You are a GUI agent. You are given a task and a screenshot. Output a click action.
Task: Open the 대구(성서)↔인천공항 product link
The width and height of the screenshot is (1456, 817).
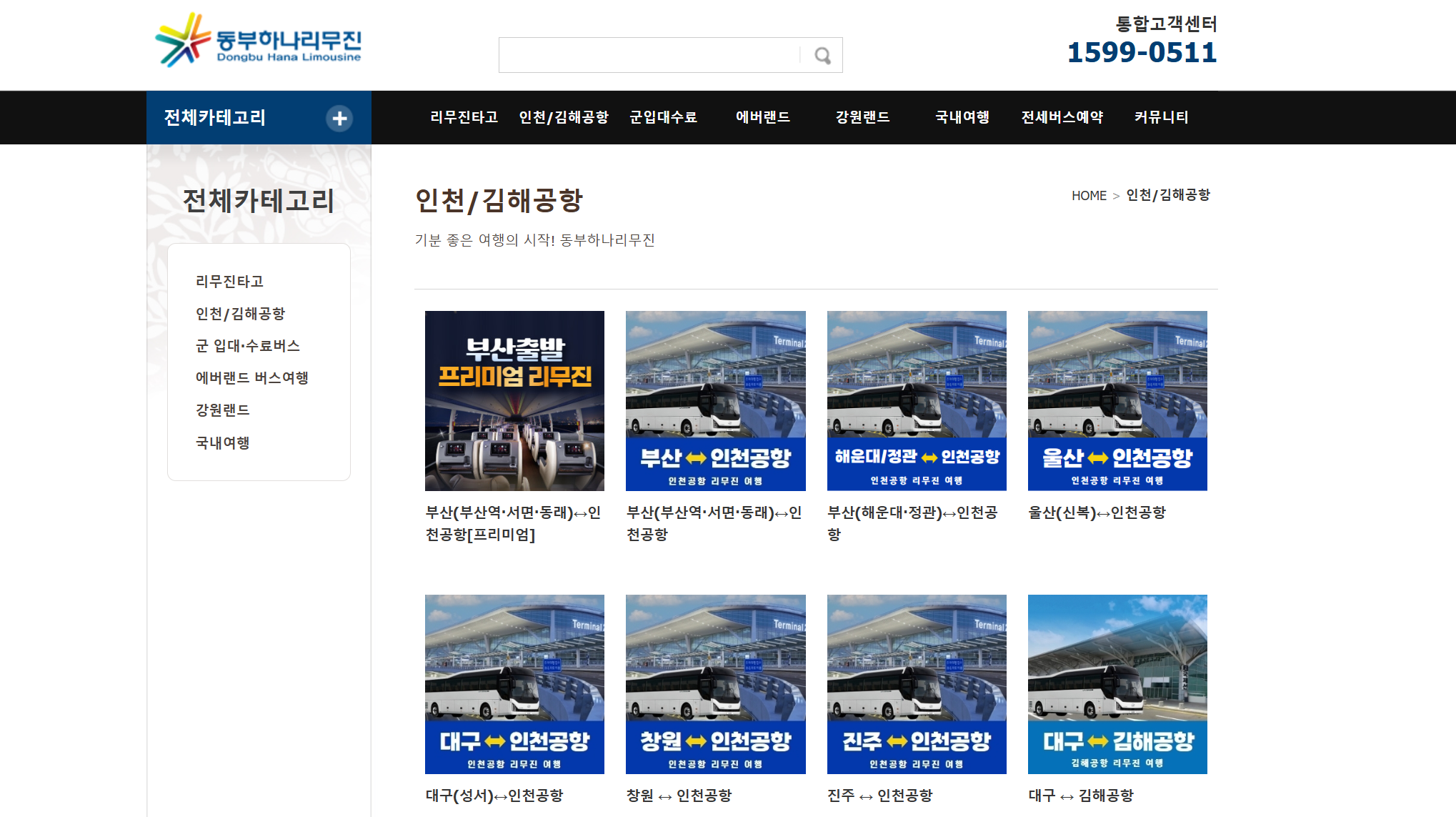click(494, 796)
